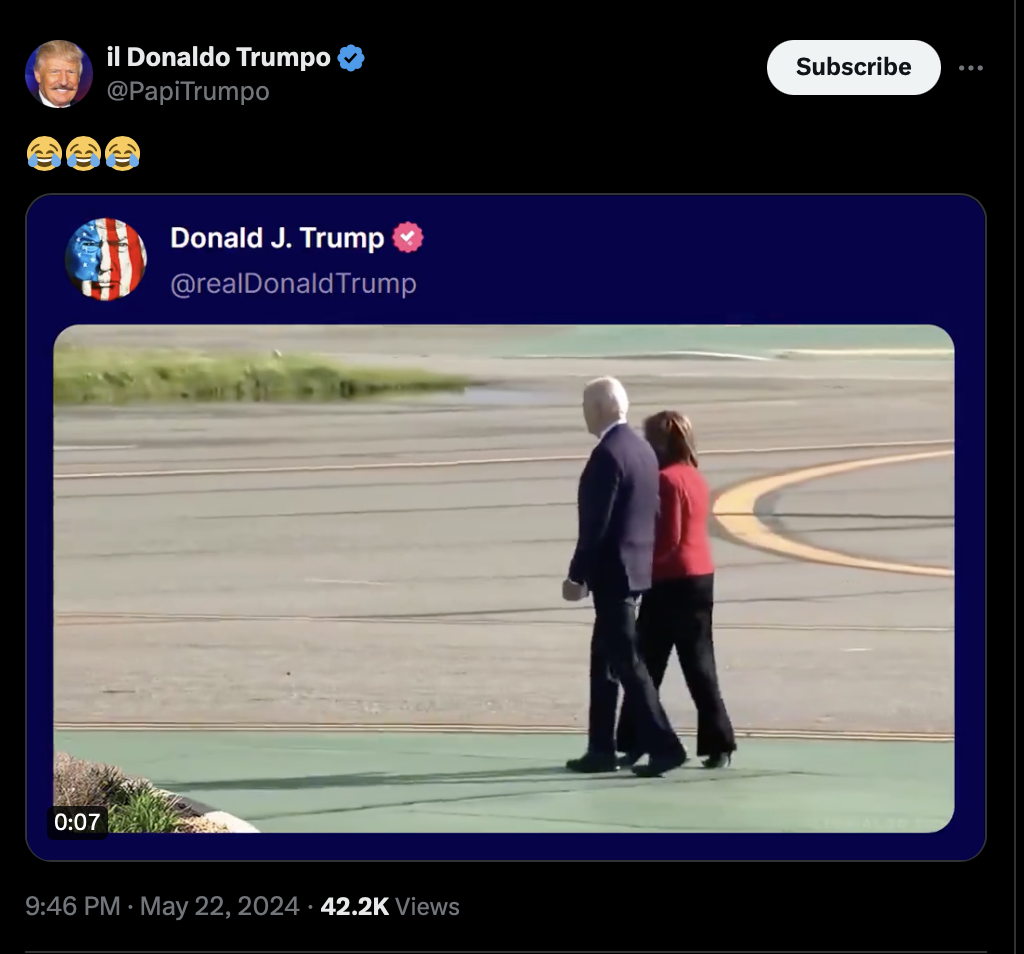
Task: Click the flag-painted Donald J. Trump avatar
Action: pyautogui.click(x=106, y=259)
